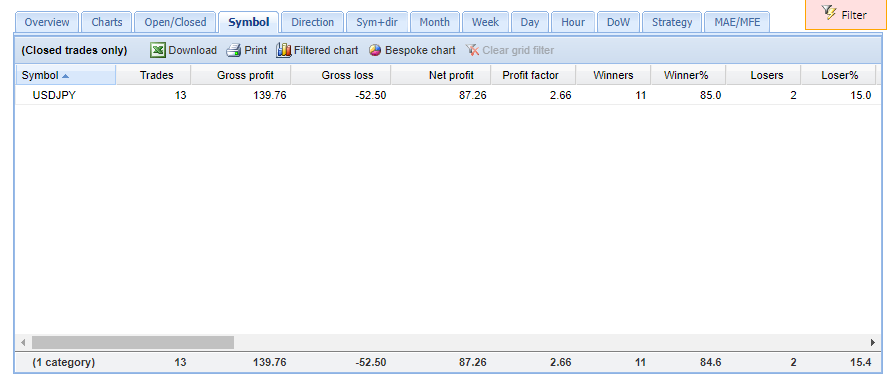The height and width of the screenshot is (379, 893).
Task: Click the Bespoke chart label
Action: (x=420, y=50)
